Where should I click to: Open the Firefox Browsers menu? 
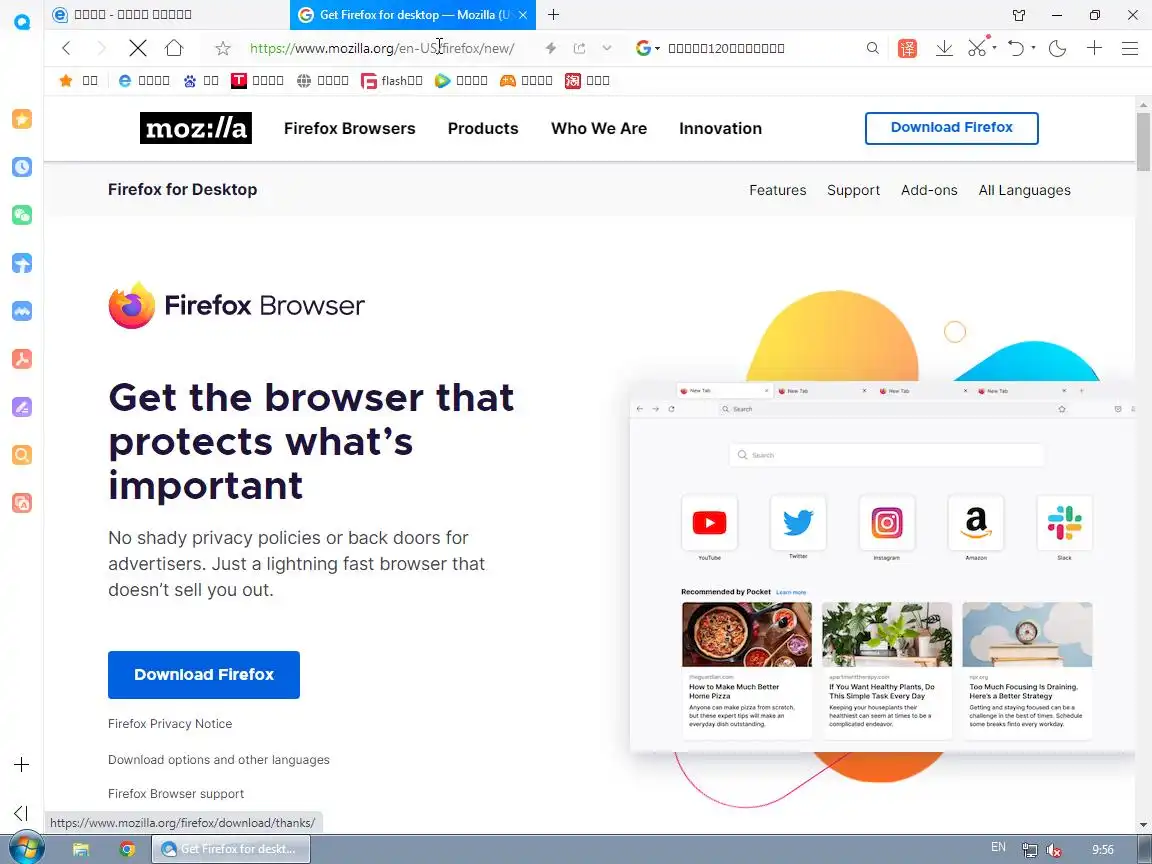coord(350,129)
